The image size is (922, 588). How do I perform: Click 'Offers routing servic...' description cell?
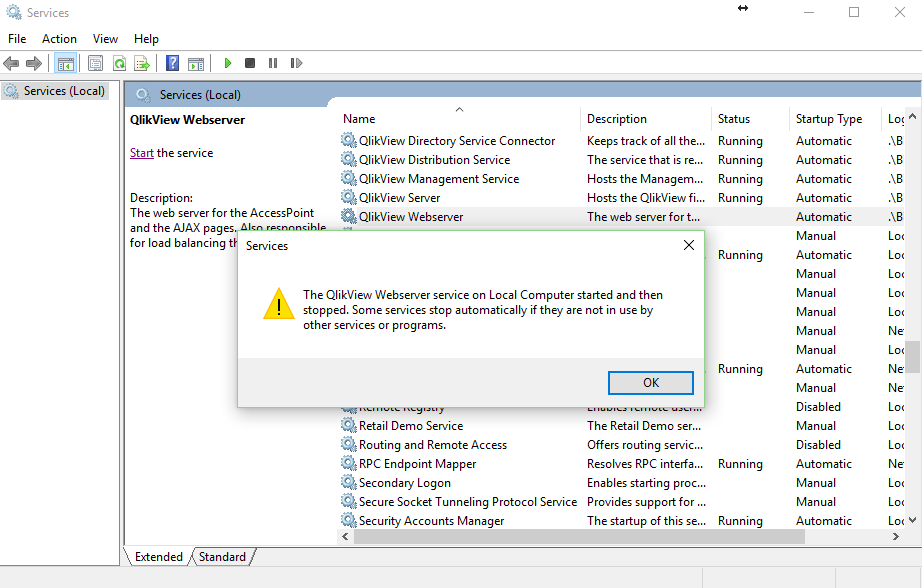[644, 445]
